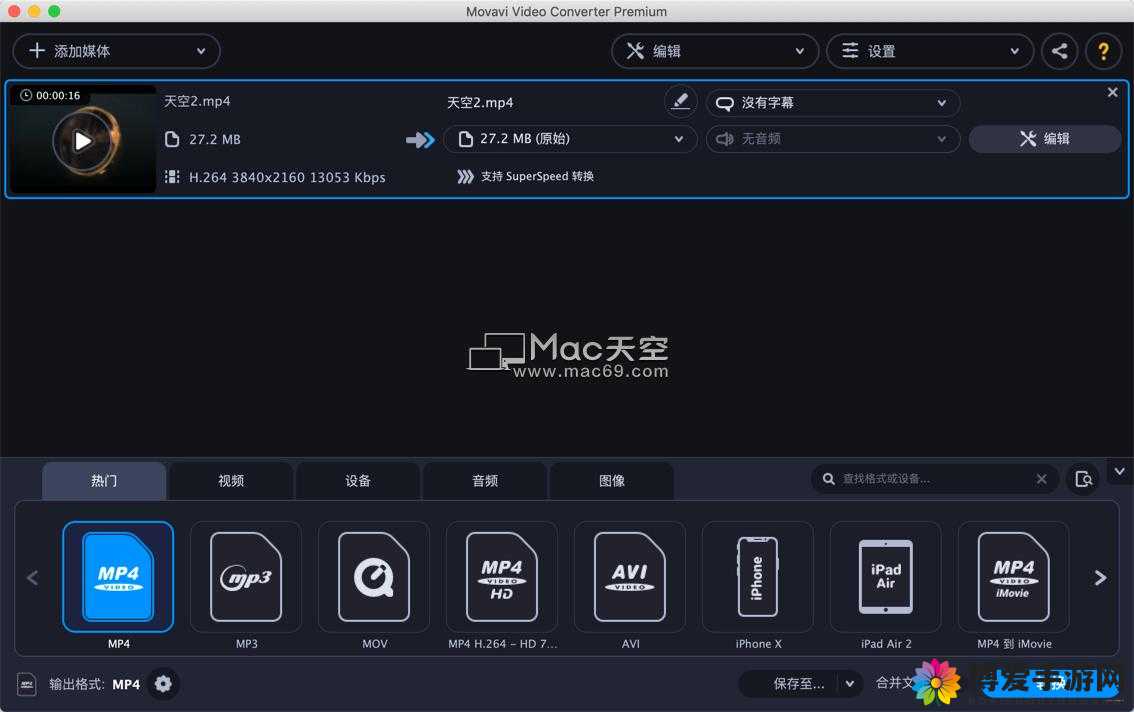The image size is (1134, 712).
Task: Open help via question mark icon
Action: click(1104, 51)
